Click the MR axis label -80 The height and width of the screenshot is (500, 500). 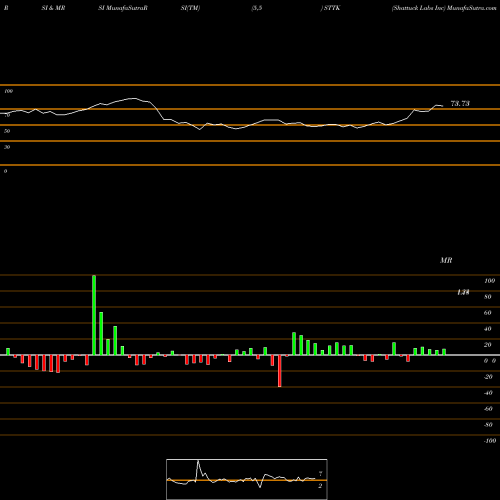tap(488, 425)
